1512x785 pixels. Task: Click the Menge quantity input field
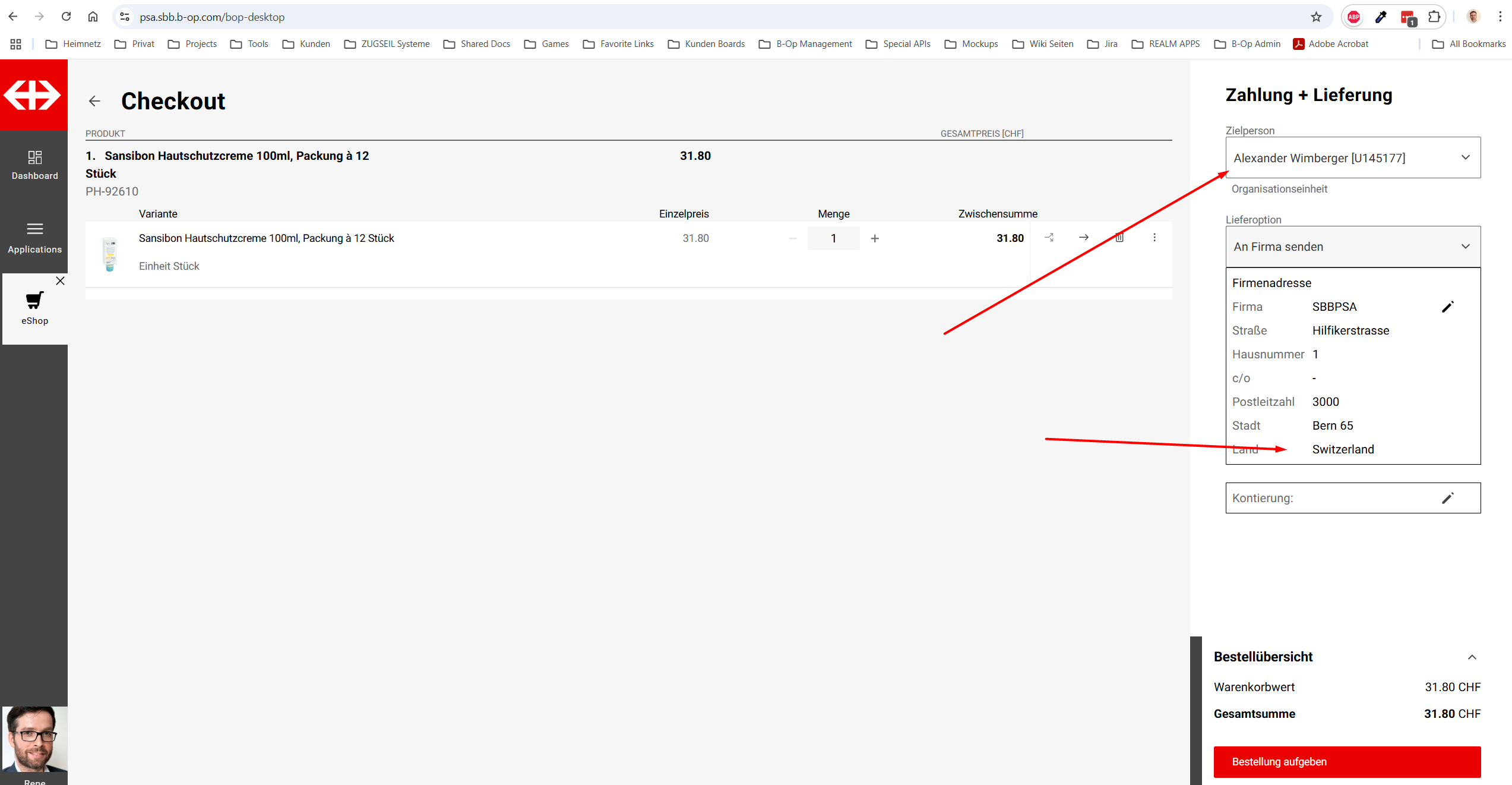833,238
